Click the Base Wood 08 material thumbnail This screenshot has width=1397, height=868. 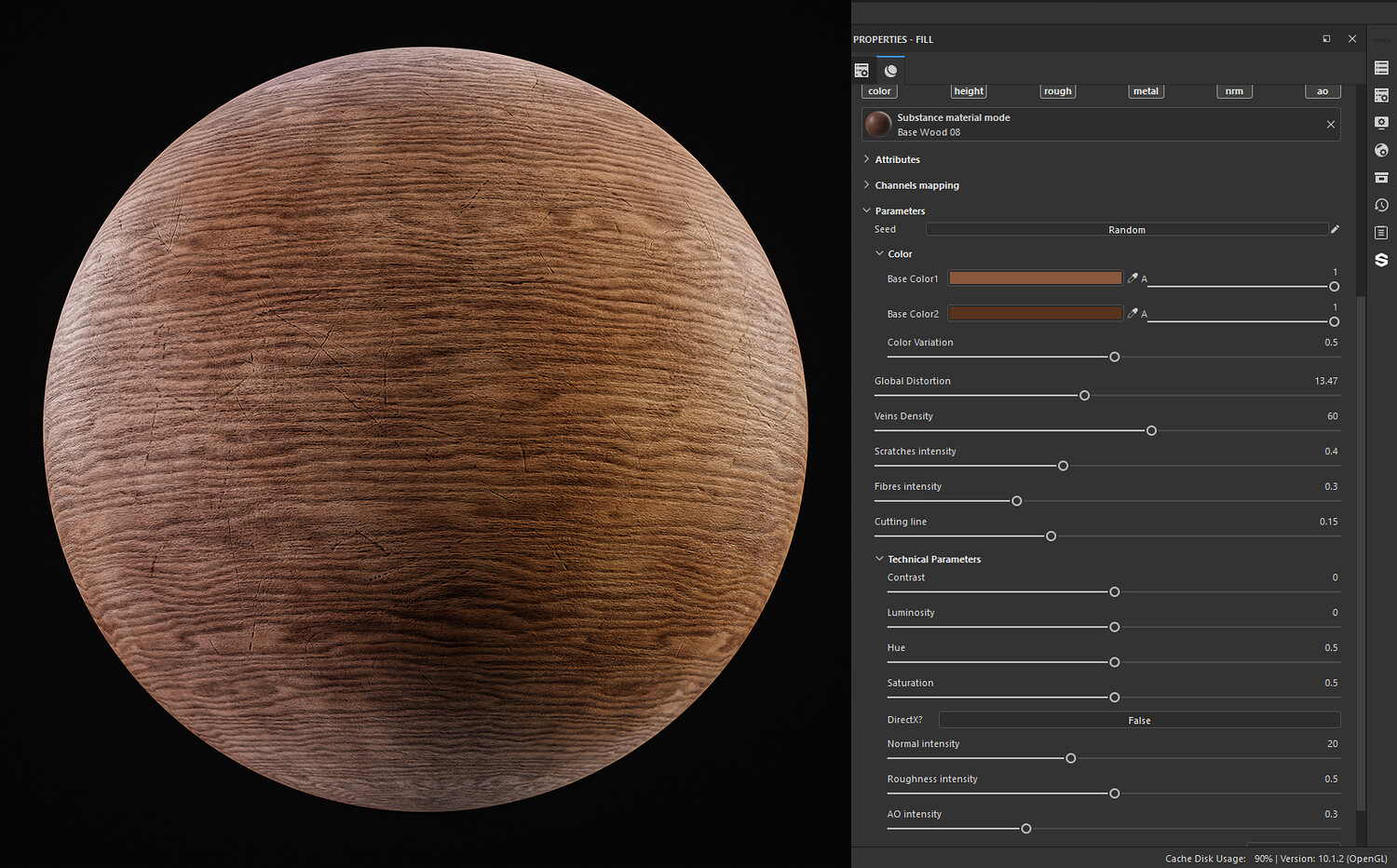coord(878,125)
